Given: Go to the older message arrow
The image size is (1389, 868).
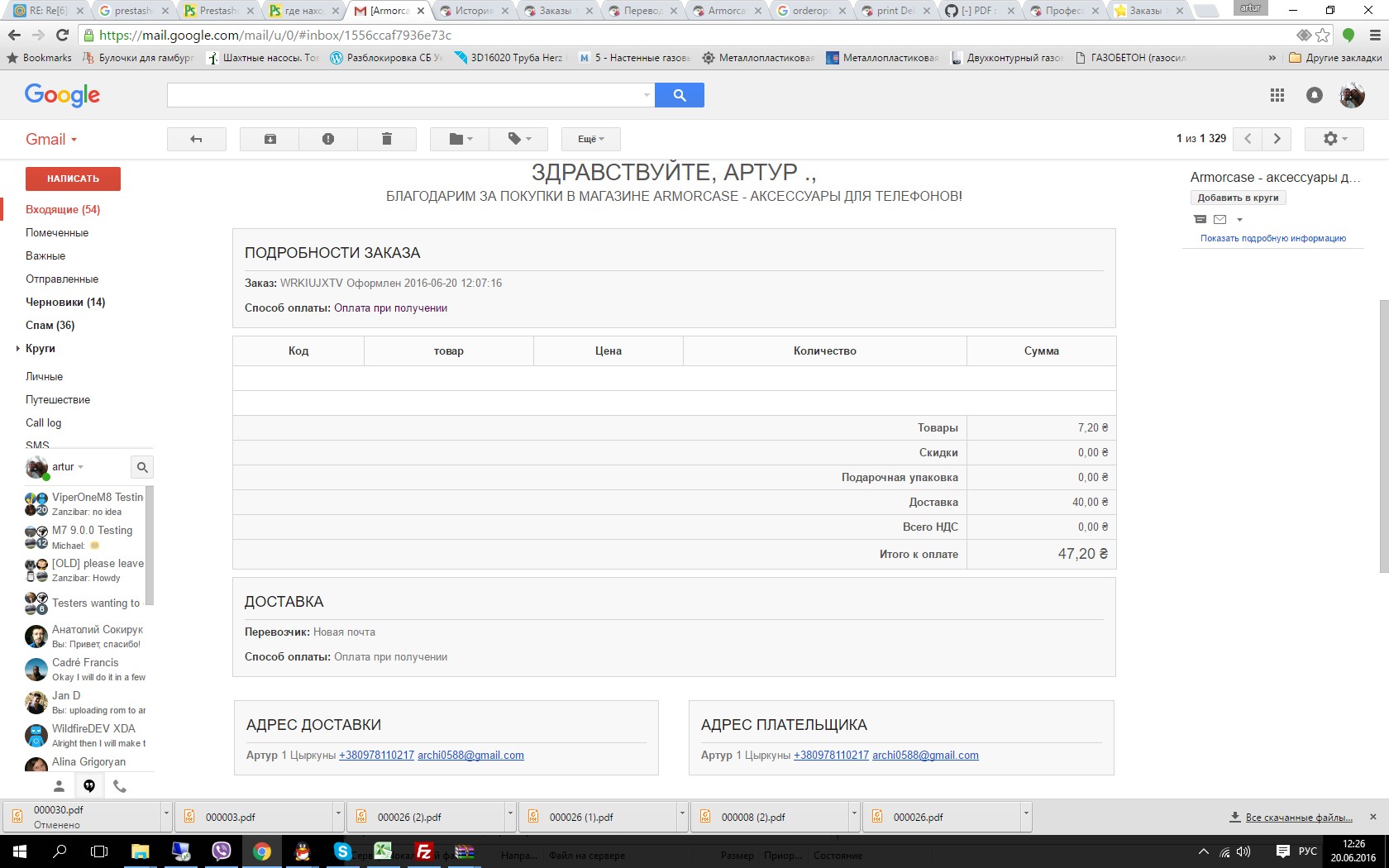Looking at the screenshot, I should coord(1277,139).
